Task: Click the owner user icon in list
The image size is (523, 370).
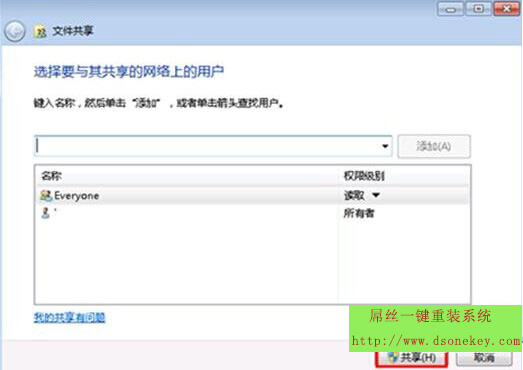Action: pyautogui.click(x=45, y=213)
